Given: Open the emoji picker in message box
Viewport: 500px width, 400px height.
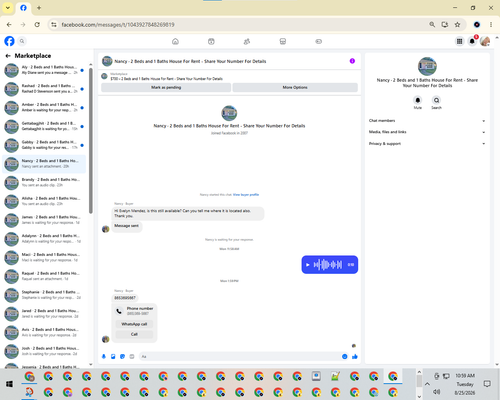Looking at the screenshot, I should click(345, 357).
